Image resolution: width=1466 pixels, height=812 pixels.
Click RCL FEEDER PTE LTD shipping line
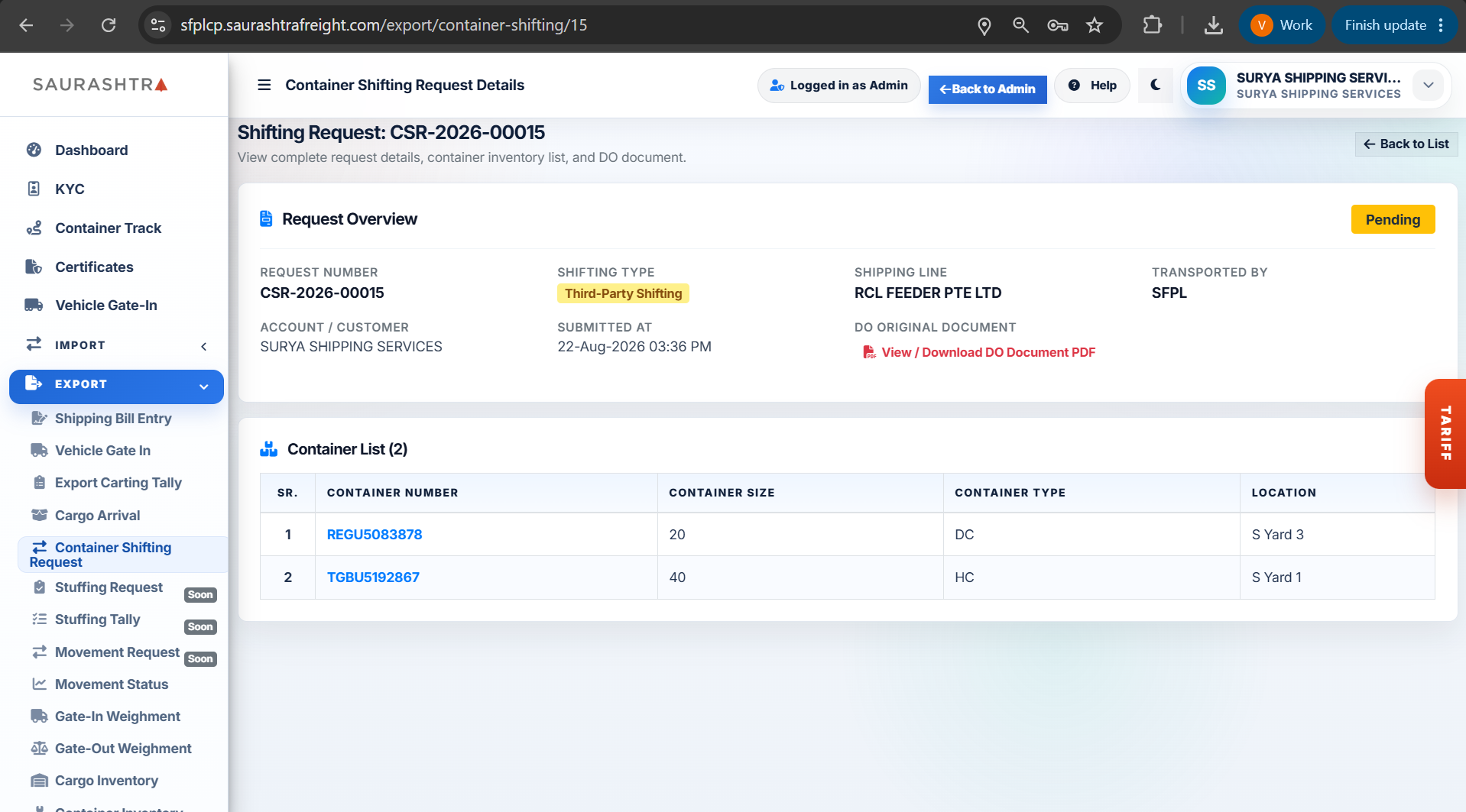(x=928, y=293)
